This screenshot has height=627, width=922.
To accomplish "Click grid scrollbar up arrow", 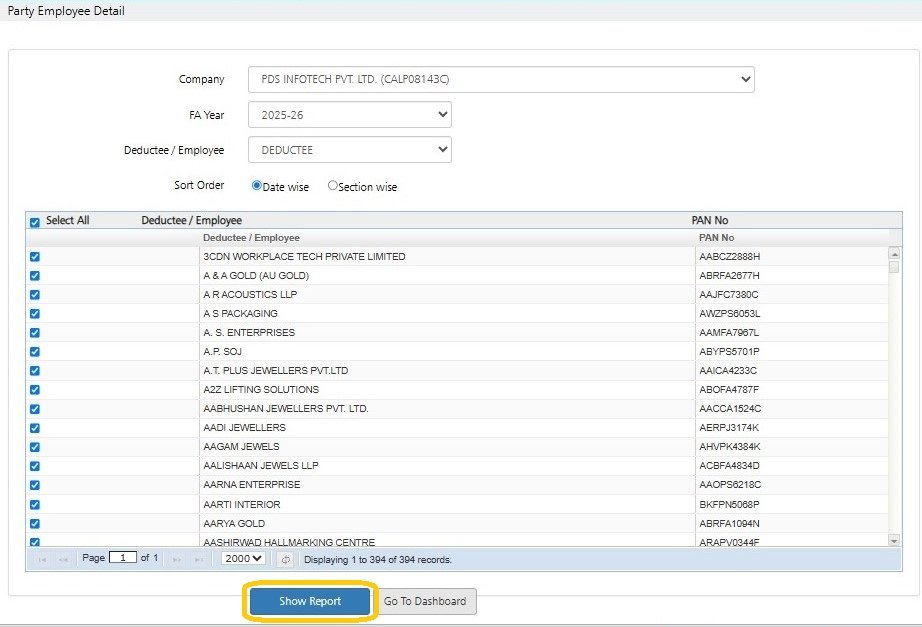I will click(894, 254).
